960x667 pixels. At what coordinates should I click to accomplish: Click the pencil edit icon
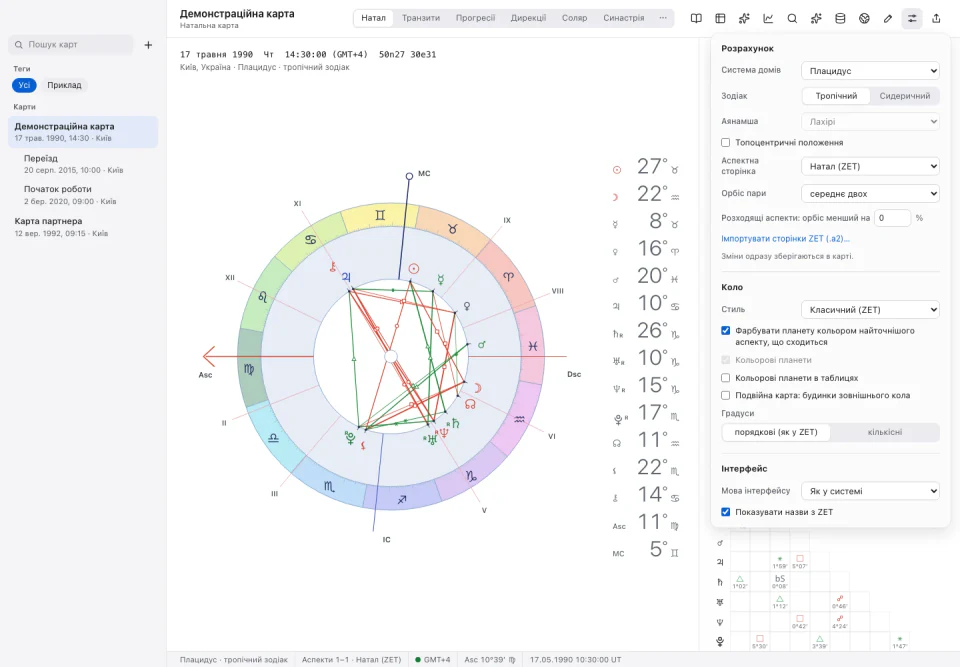(888, 18)
